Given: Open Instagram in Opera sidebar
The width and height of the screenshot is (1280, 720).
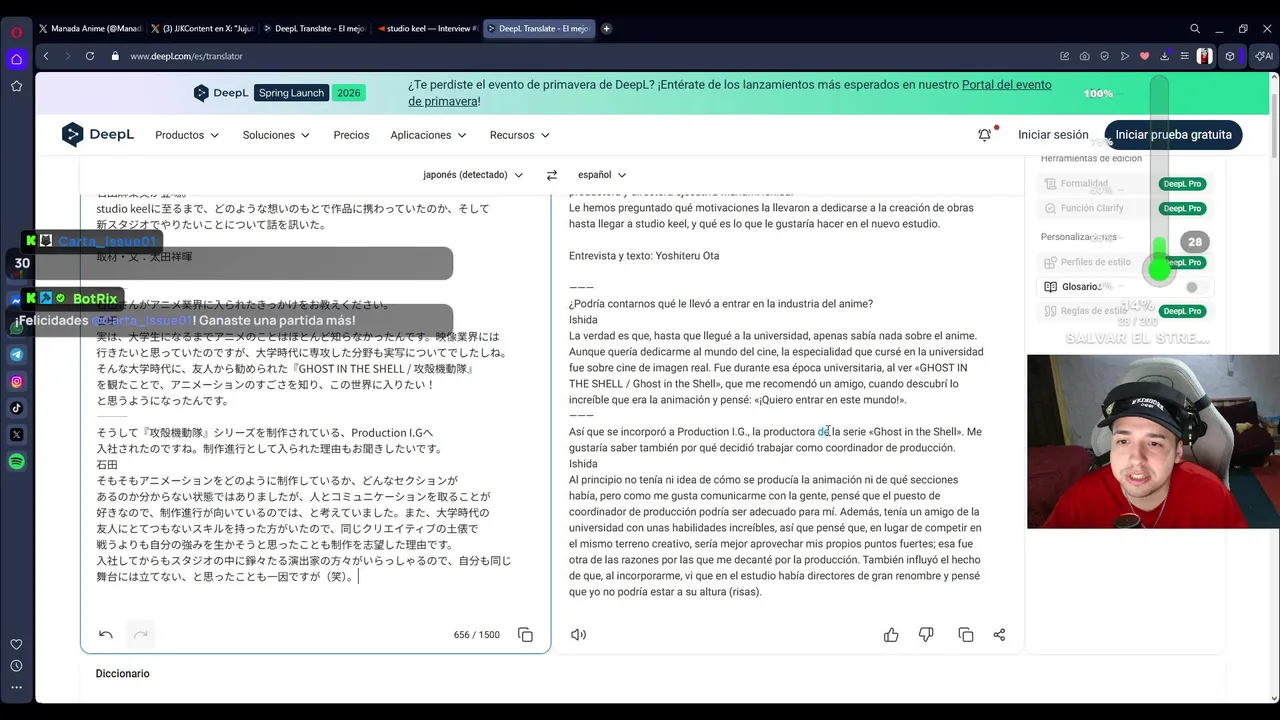Looking at the screenshot, I should (17, 382).
